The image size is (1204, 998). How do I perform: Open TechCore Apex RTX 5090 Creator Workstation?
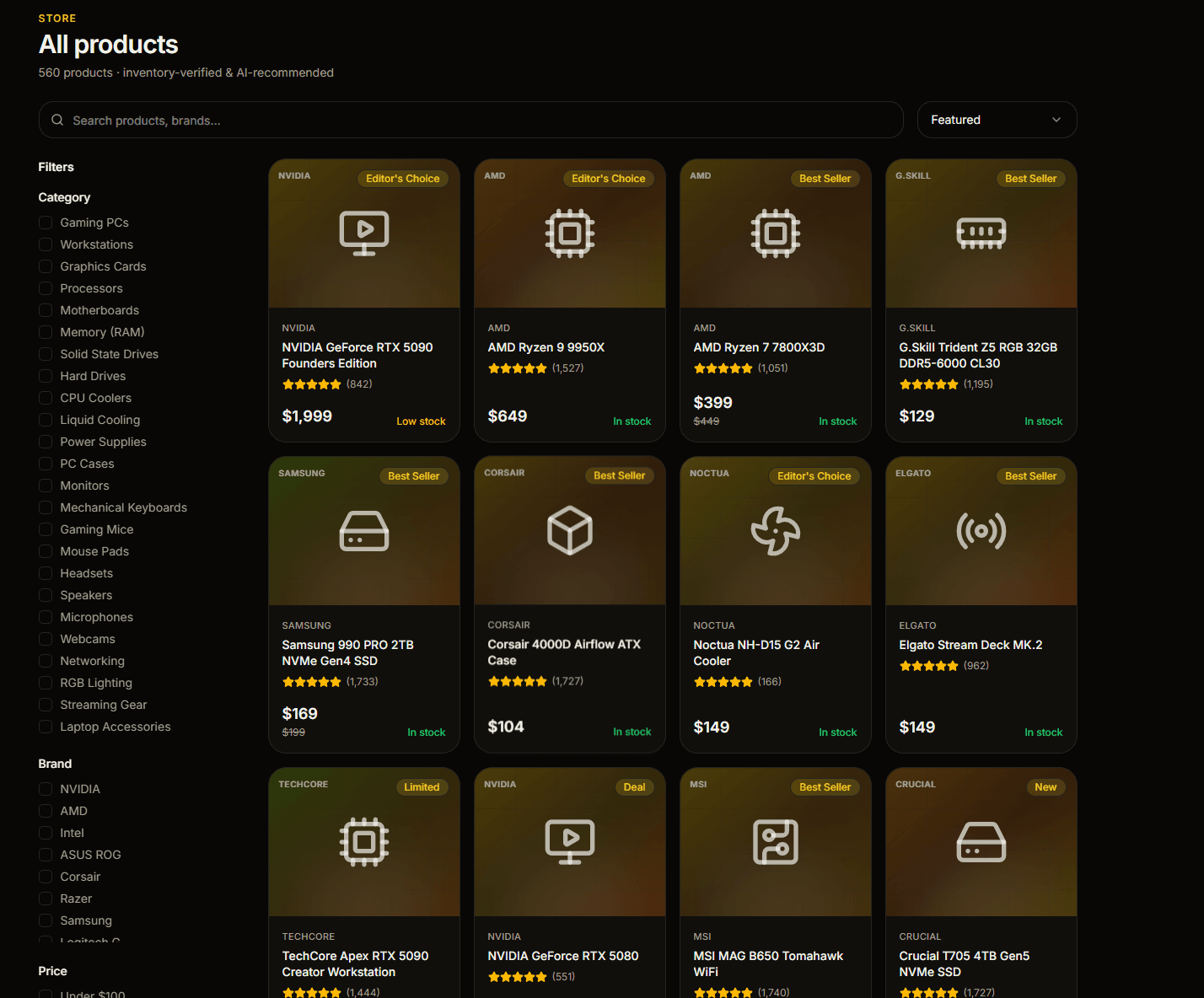pos(355,964)
